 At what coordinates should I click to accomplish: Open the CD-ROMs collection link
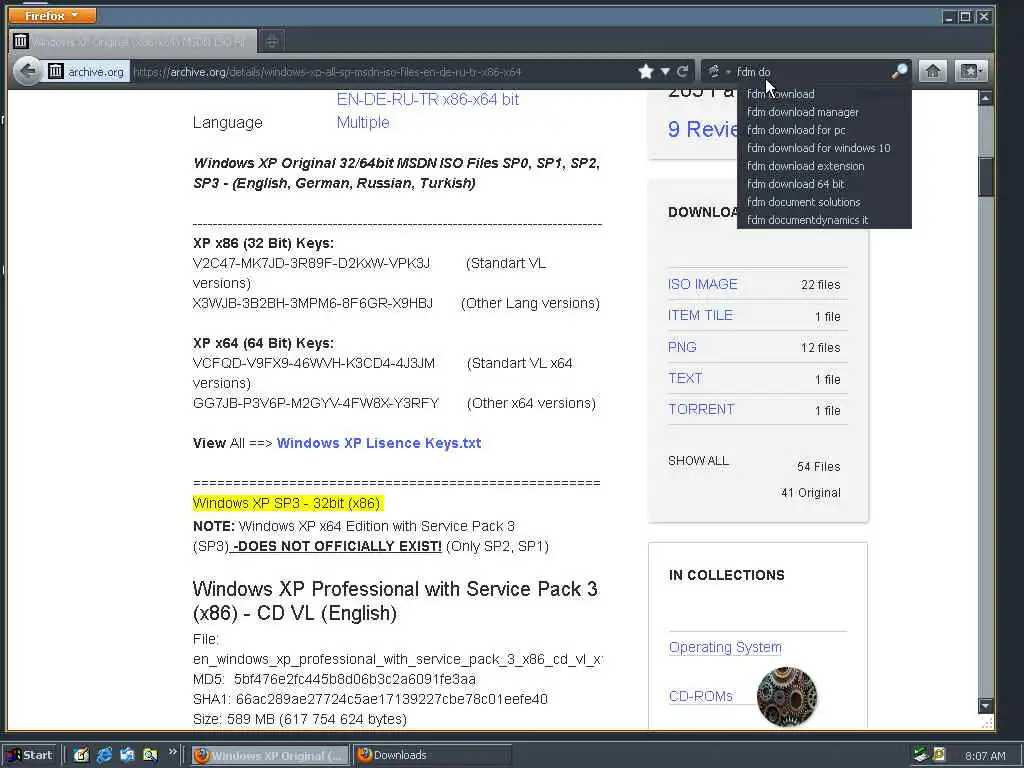[701, 696]
